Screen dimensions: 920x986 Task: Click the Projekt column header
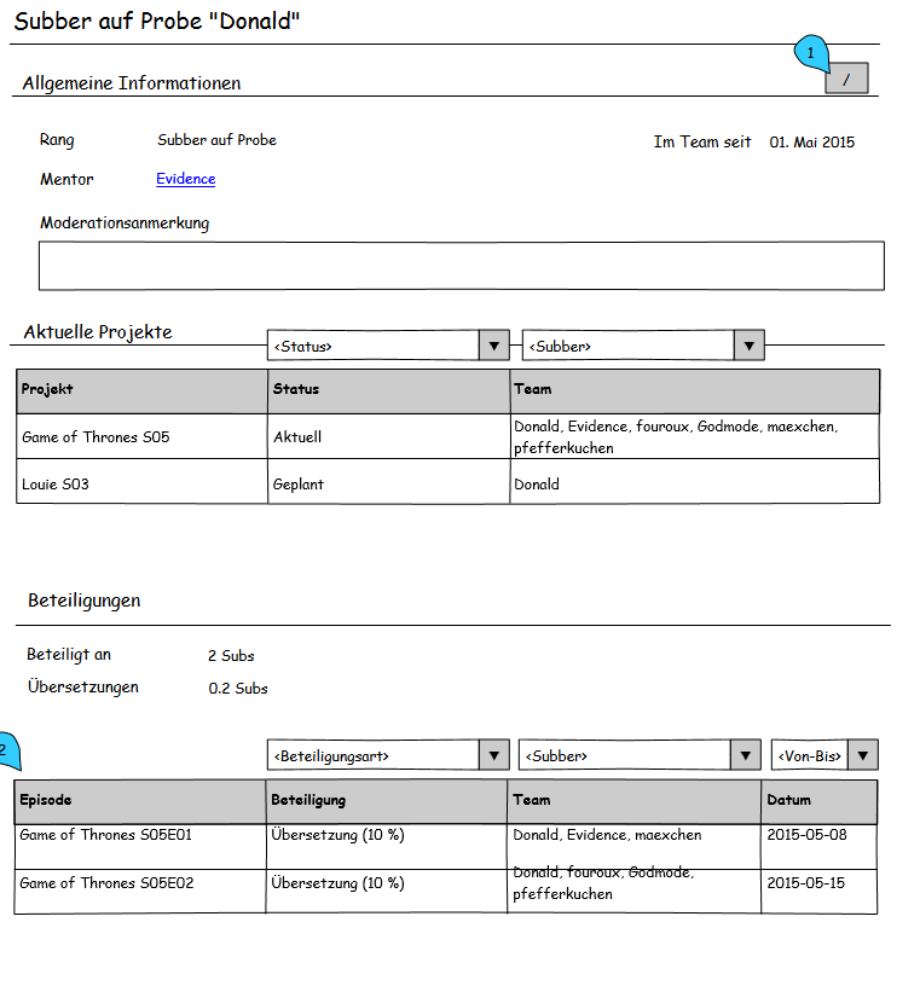(142, 390)
